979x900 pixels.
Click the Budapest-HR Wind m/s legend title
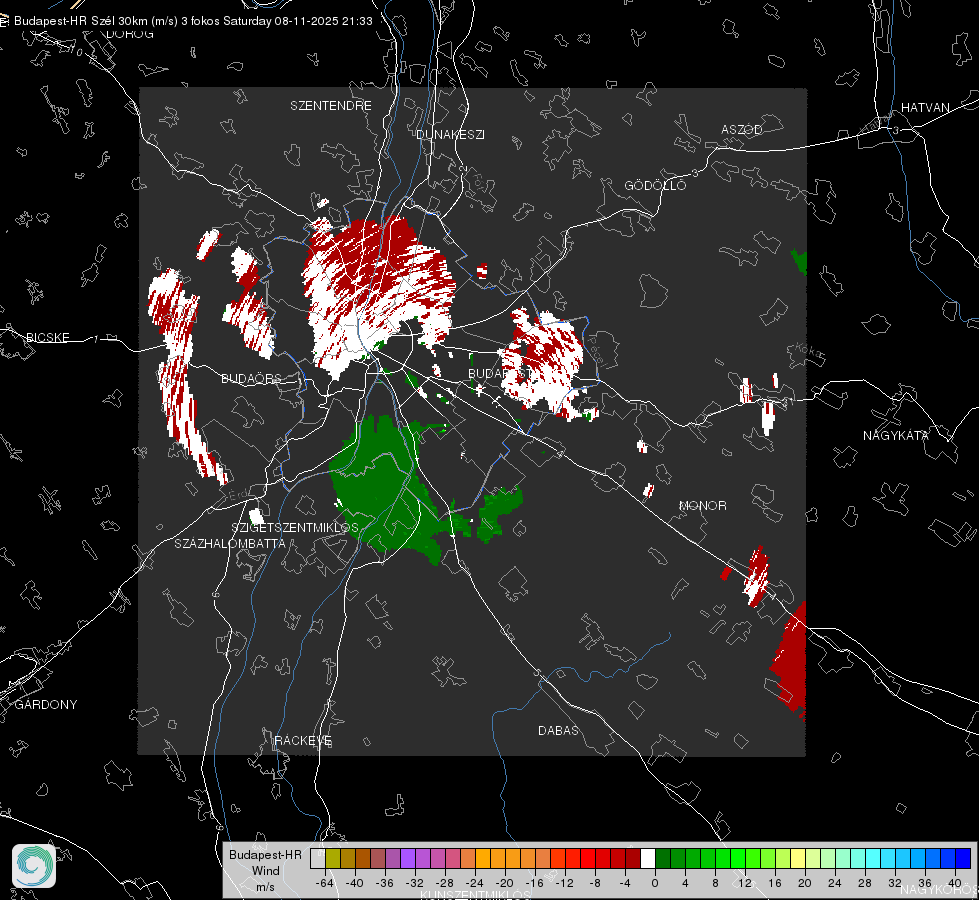click(265, 871)
